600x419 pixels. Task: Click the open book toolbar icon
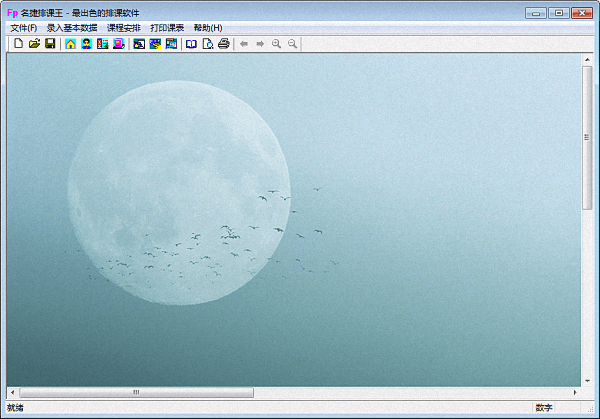191,44
